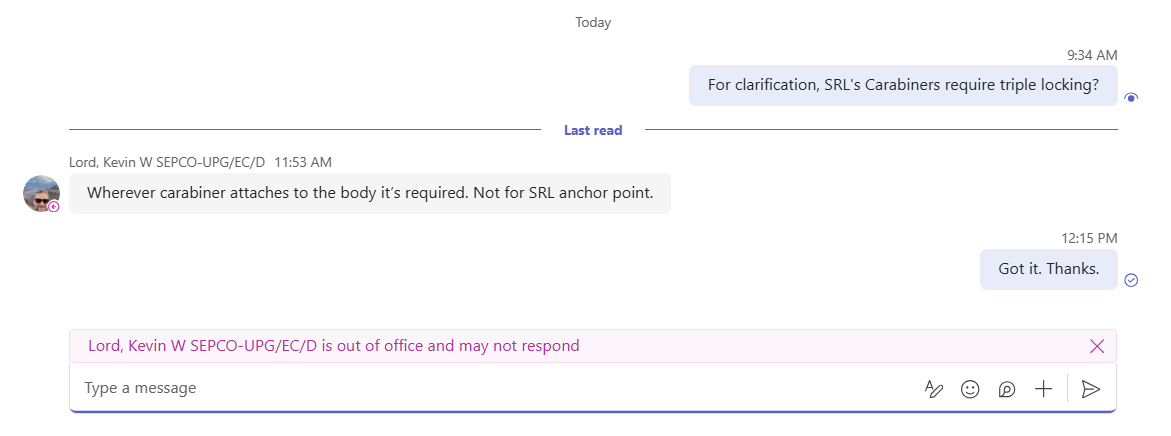Click the 11:53 AM timestamp
The height and width of the screenshot is (436, 1171).
[302, 162]
